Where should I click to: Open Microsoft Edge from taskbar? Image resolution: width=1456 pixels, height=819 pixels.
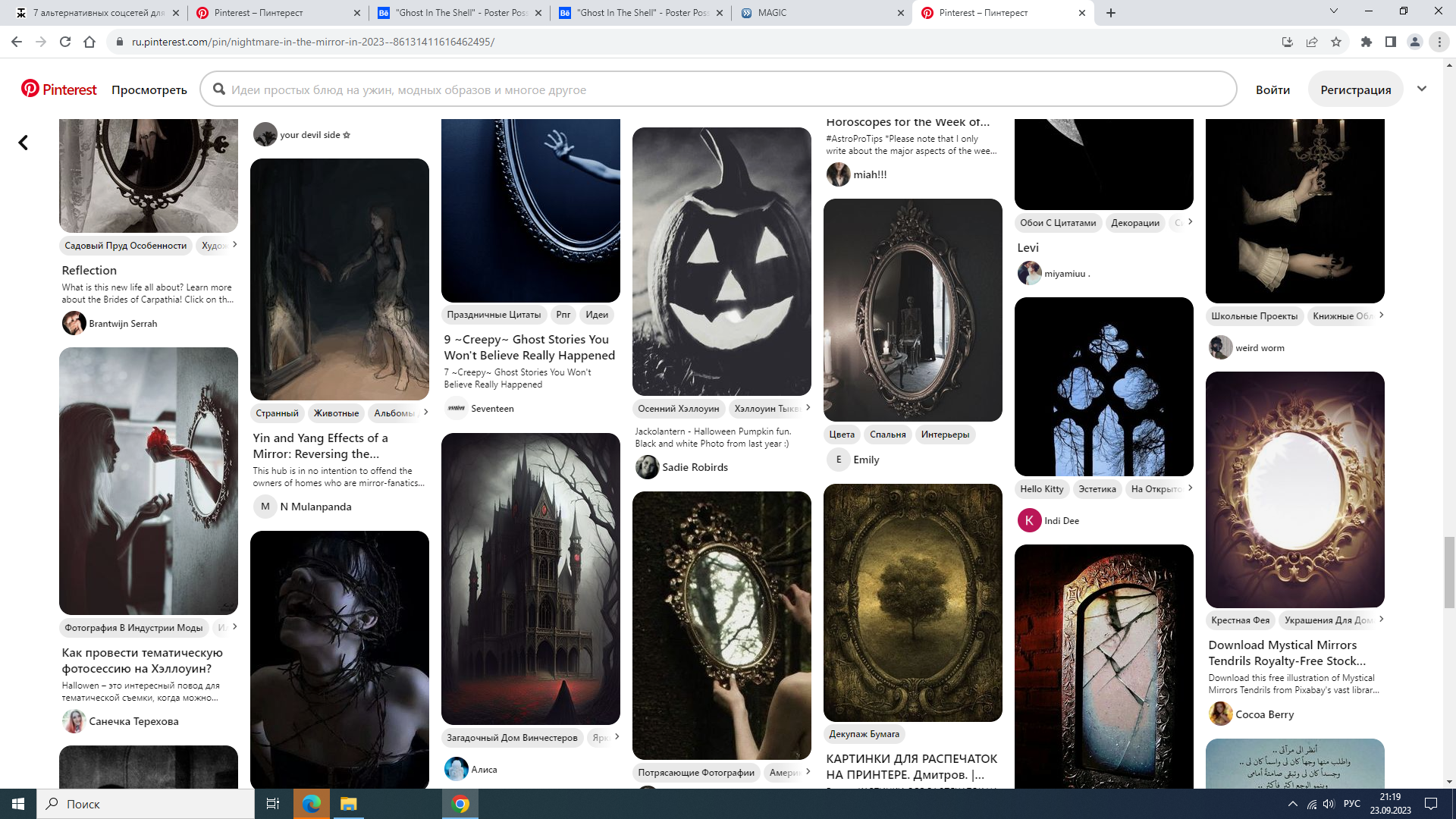312,804
